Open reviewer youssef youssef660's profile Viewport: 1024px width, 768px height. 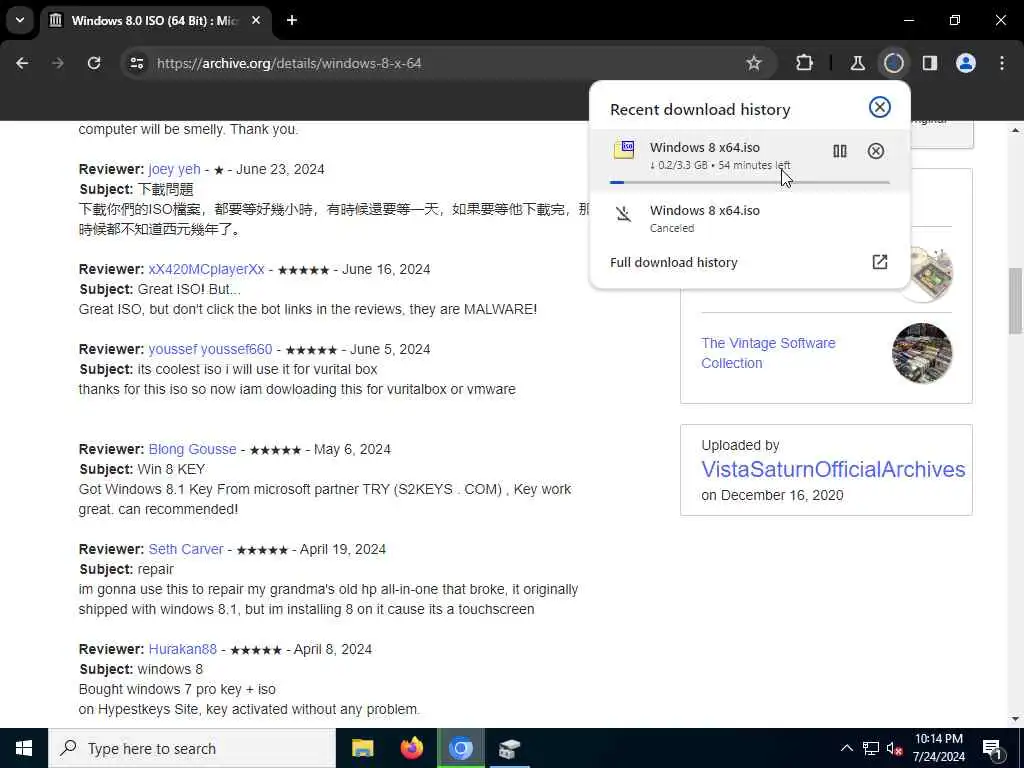210,349
